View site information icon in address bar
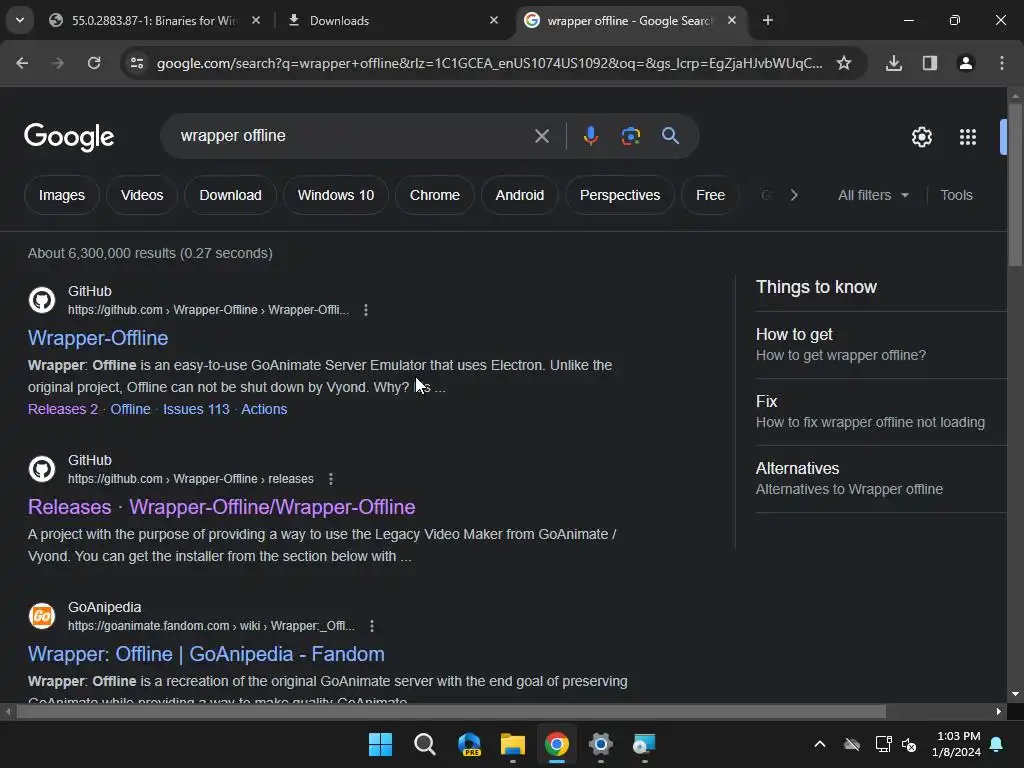1024x768 pixels. click(137, 63)
